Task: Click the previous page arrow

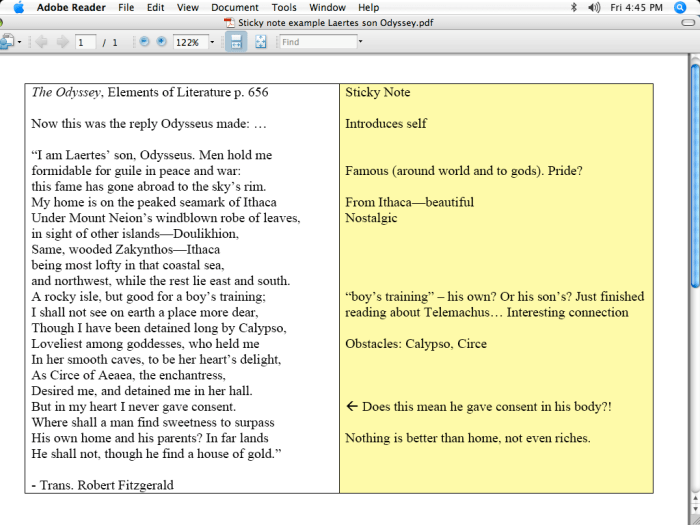Action: pos(41,43)
